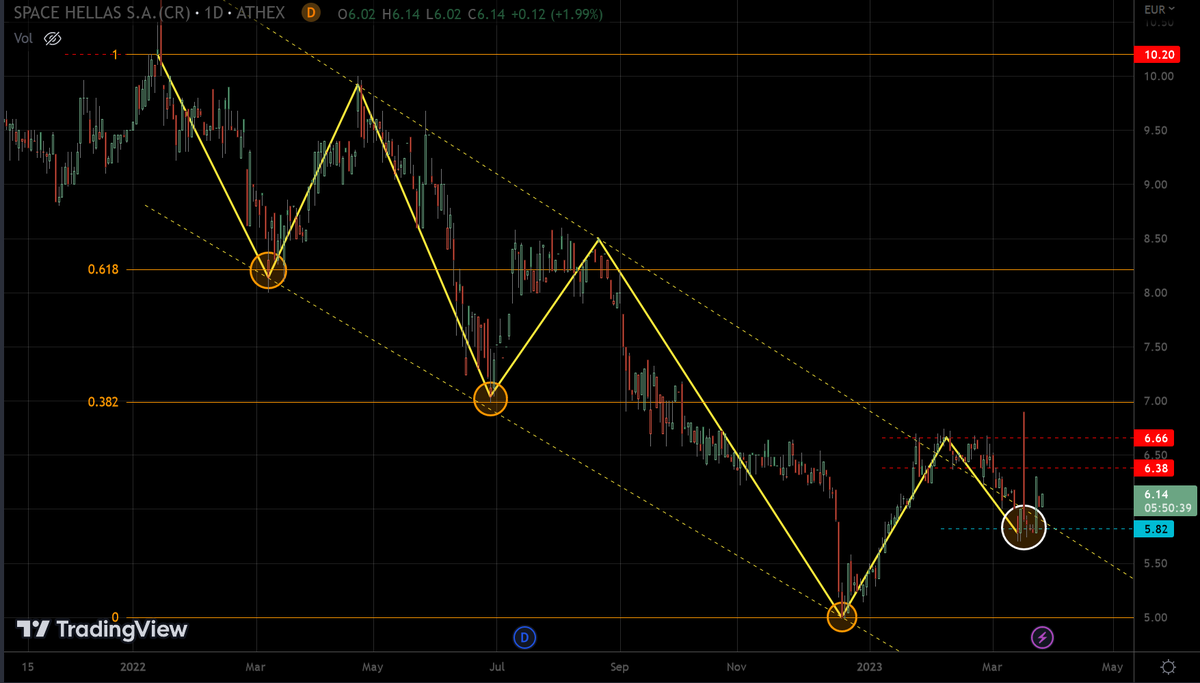Click the 9.00 price axis label
Image resolution: width=1200 pixels, height=683 pixels.
(1157, 185)
